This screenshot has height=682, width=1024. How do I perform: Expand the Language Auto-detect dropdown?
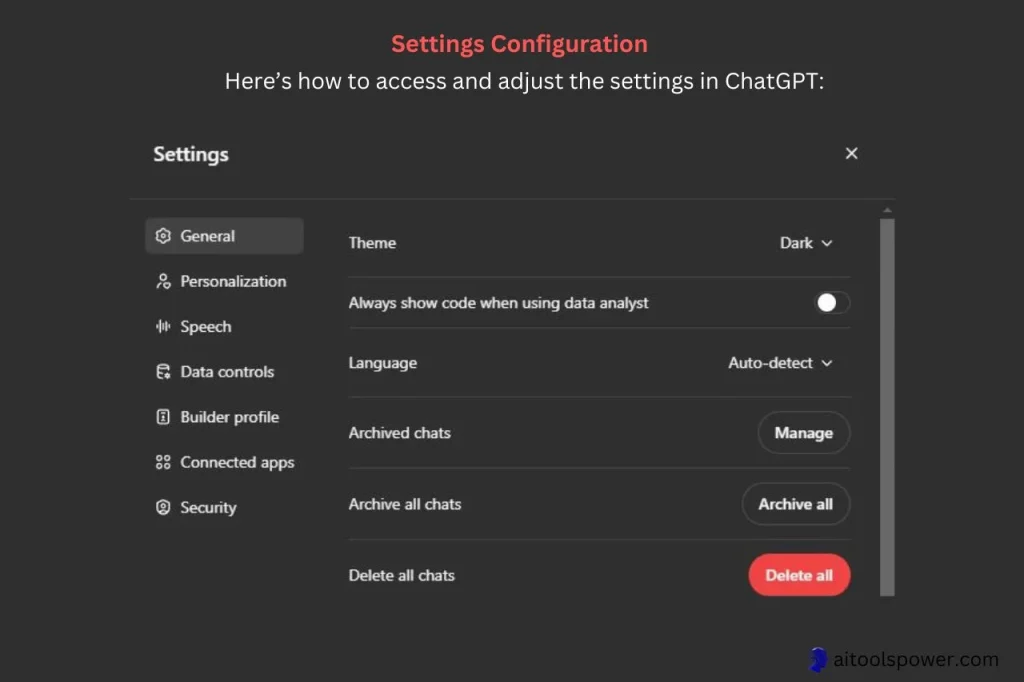pyautogui.click(x=780, y=363)
